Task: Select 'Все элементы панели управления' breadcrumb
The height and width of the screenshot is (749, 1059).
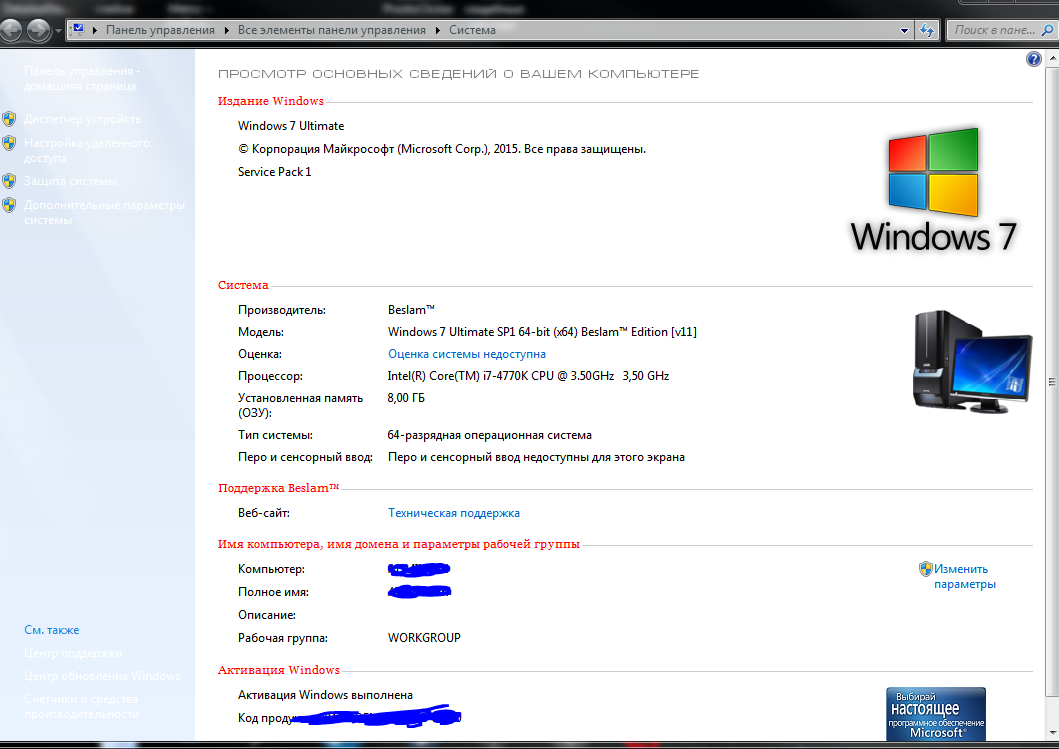Action: pyautogui.click(x=332, y=30)
